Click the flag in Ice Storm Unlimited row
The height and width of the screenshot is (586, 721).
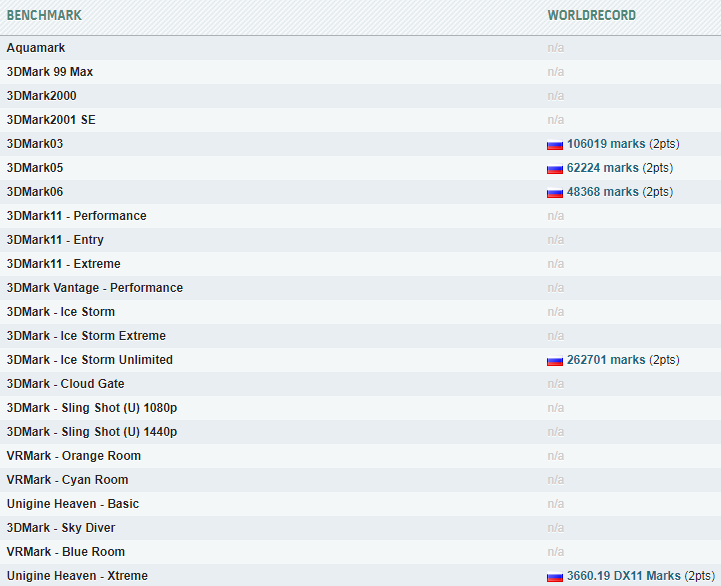point(554,361)
